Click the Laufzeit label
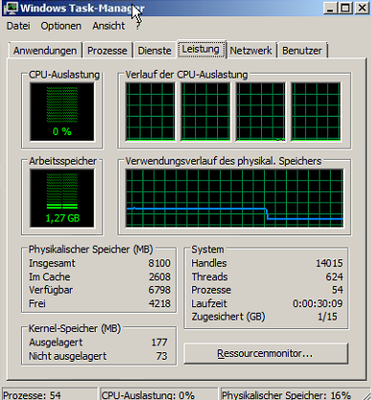371x400 pixels. point(209,304)
